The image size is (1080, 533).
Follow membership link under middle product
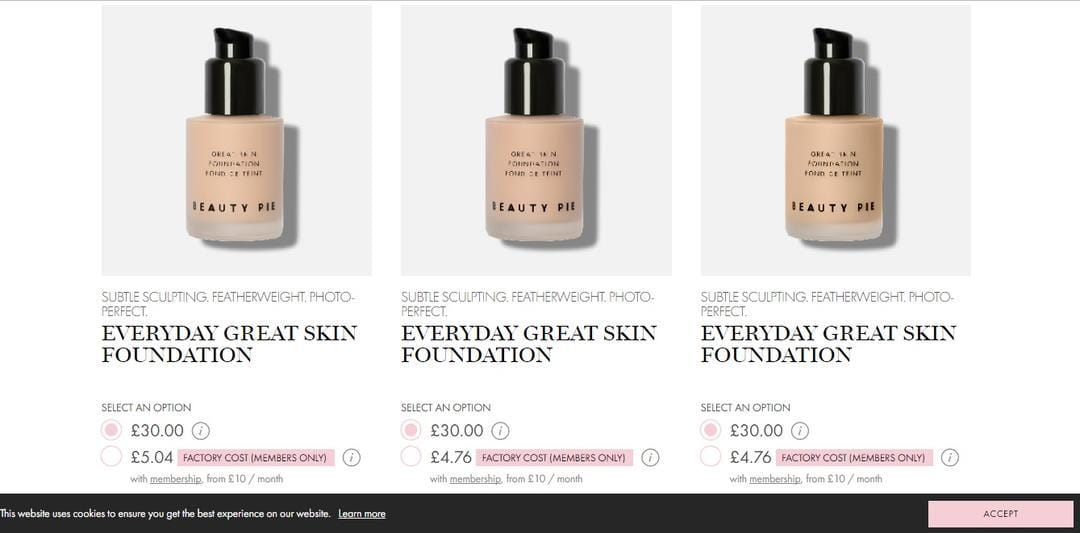pos(475,479)
